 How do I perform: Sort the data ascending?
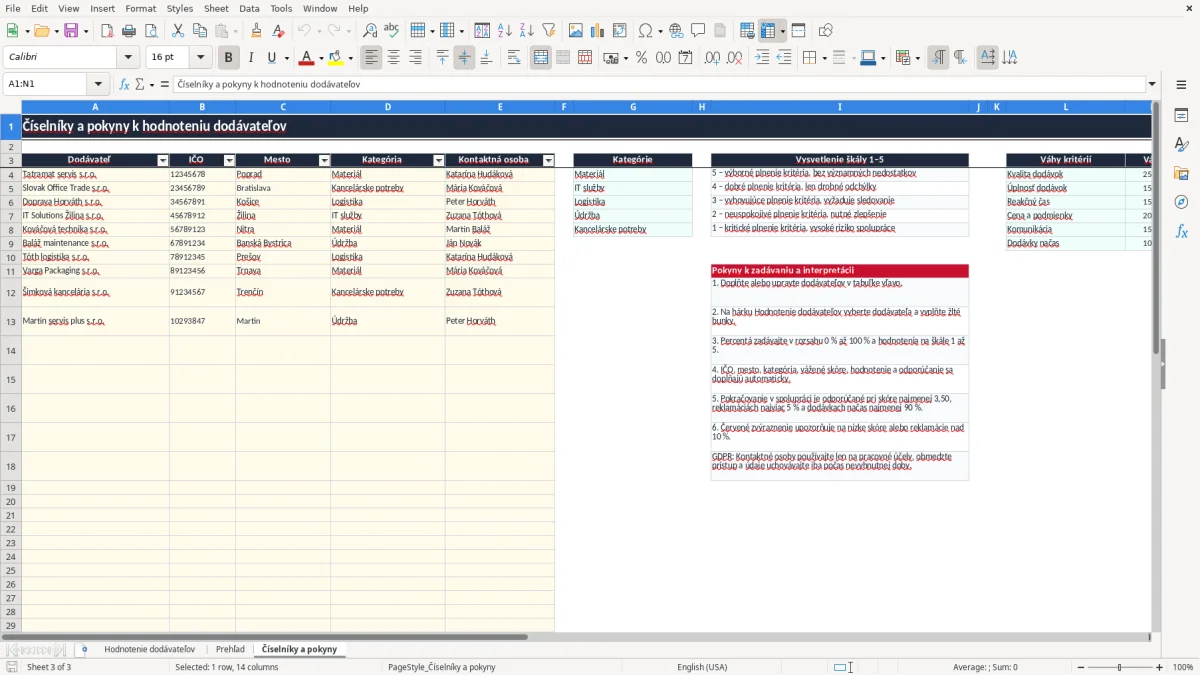pyautogui.click(x=505, y=31)
